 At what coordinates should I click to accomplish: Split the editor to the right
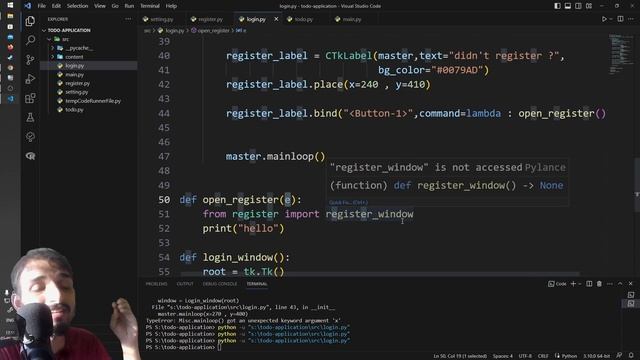[620, 19]
